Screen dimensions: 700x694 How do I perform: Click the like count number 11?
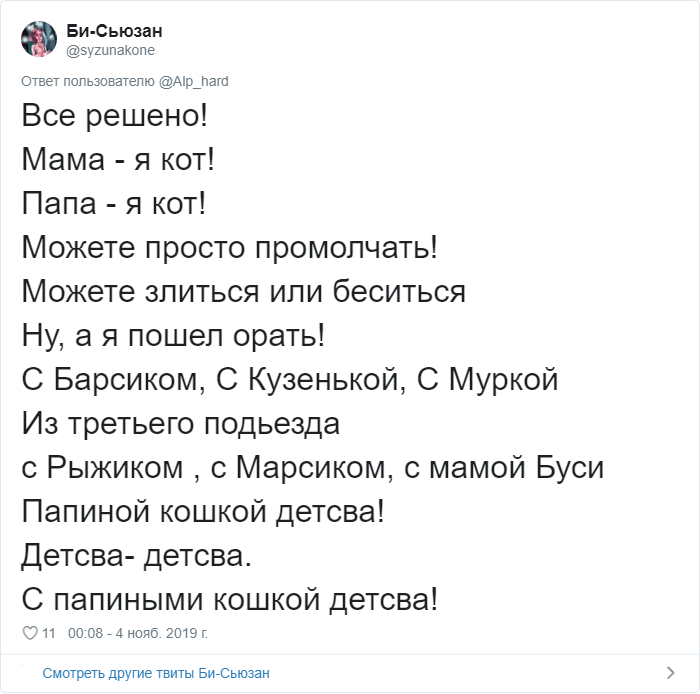48,633
